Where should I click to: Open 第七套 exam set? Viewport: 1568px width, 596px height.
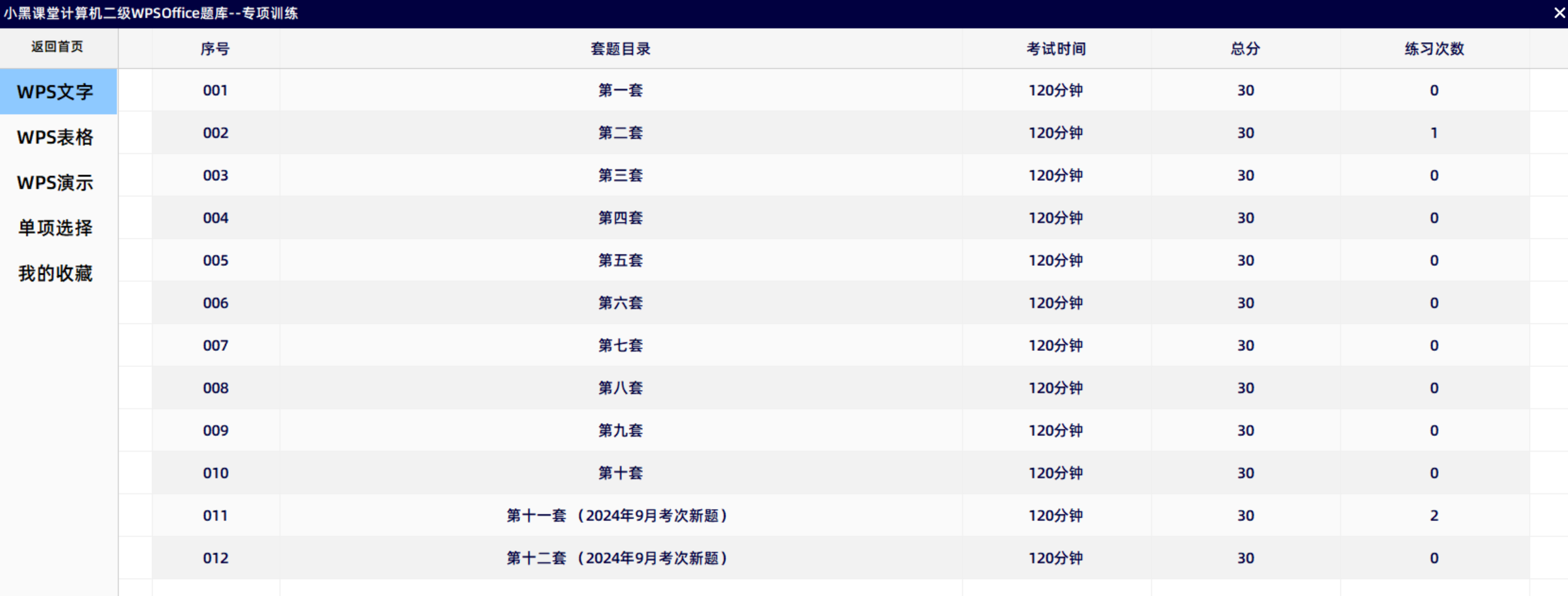coord(620,345)
